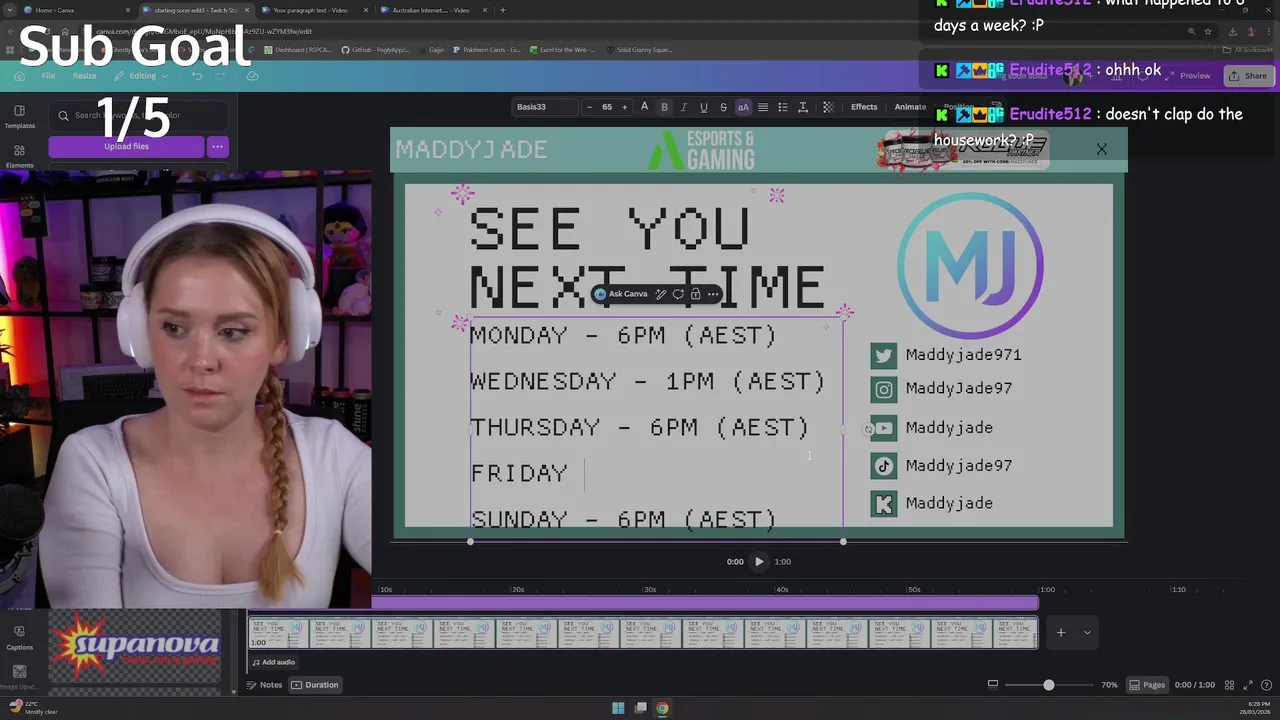Toggle strikethrough formatting
Viewport: 1280px width, 720px height.
click(723, 107)
